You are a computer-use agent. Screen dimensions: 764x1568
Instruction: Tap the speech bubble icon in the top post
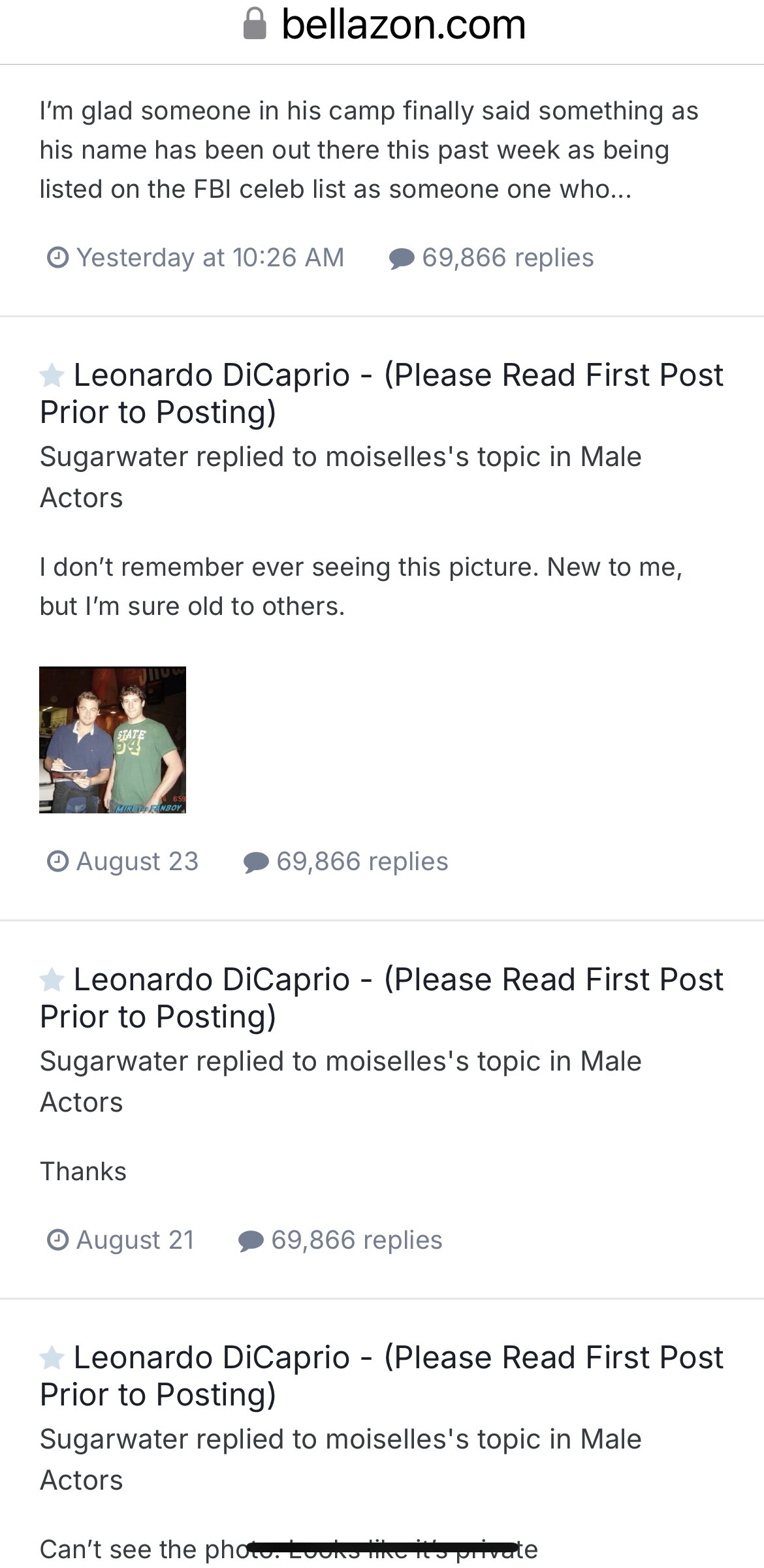pyautogui.click(x=402, y=258)
